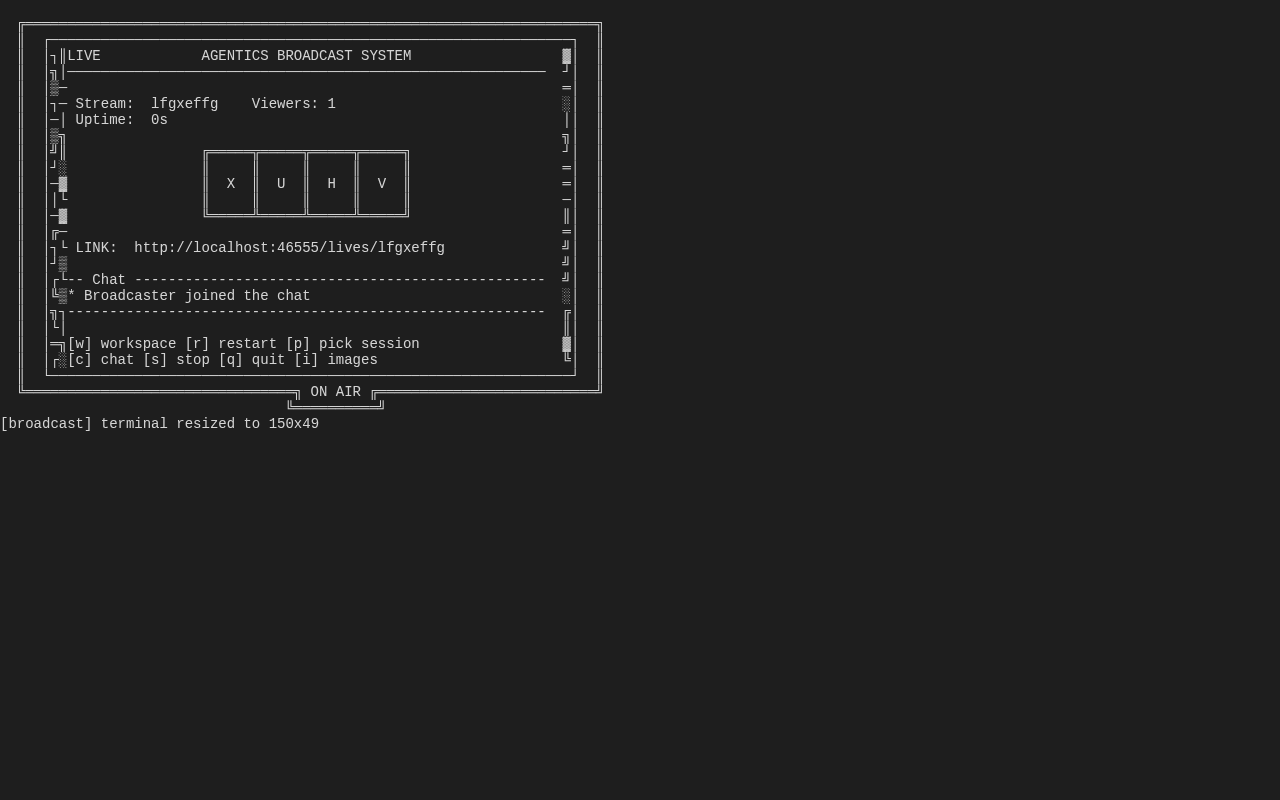This screenshot has width=1280, height=800.
Task: Click the X letter tile
Action: point(231,184)
